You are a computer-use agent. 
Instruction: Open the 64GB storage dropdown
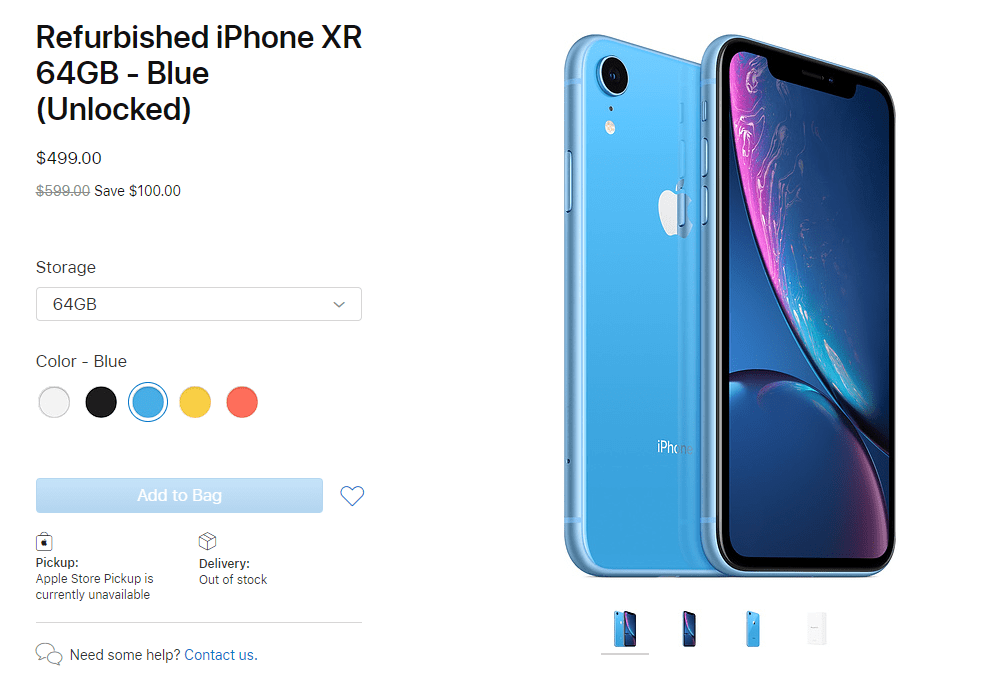(x=198, y=304)
